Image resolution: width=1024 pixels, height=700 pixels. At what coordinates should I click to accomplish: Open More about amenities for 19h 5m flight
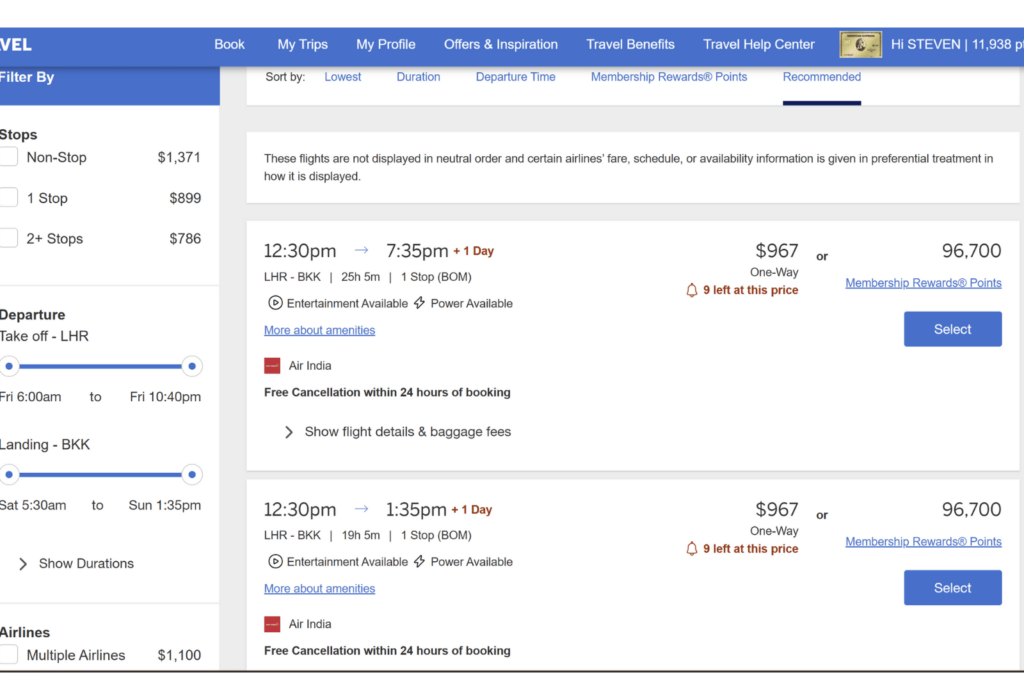319,589
